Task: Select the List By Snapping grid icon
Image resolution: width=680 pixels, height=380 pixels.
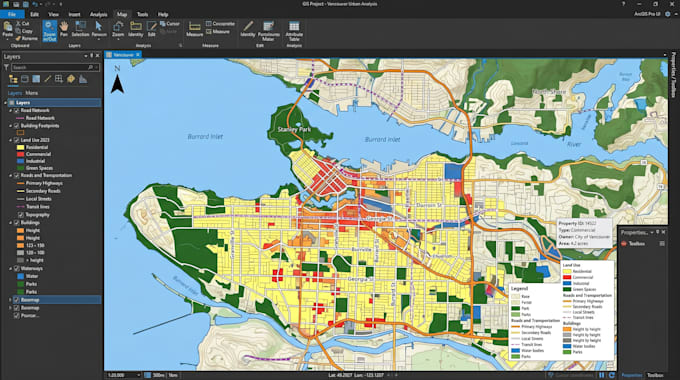Action: pos(59,79)
